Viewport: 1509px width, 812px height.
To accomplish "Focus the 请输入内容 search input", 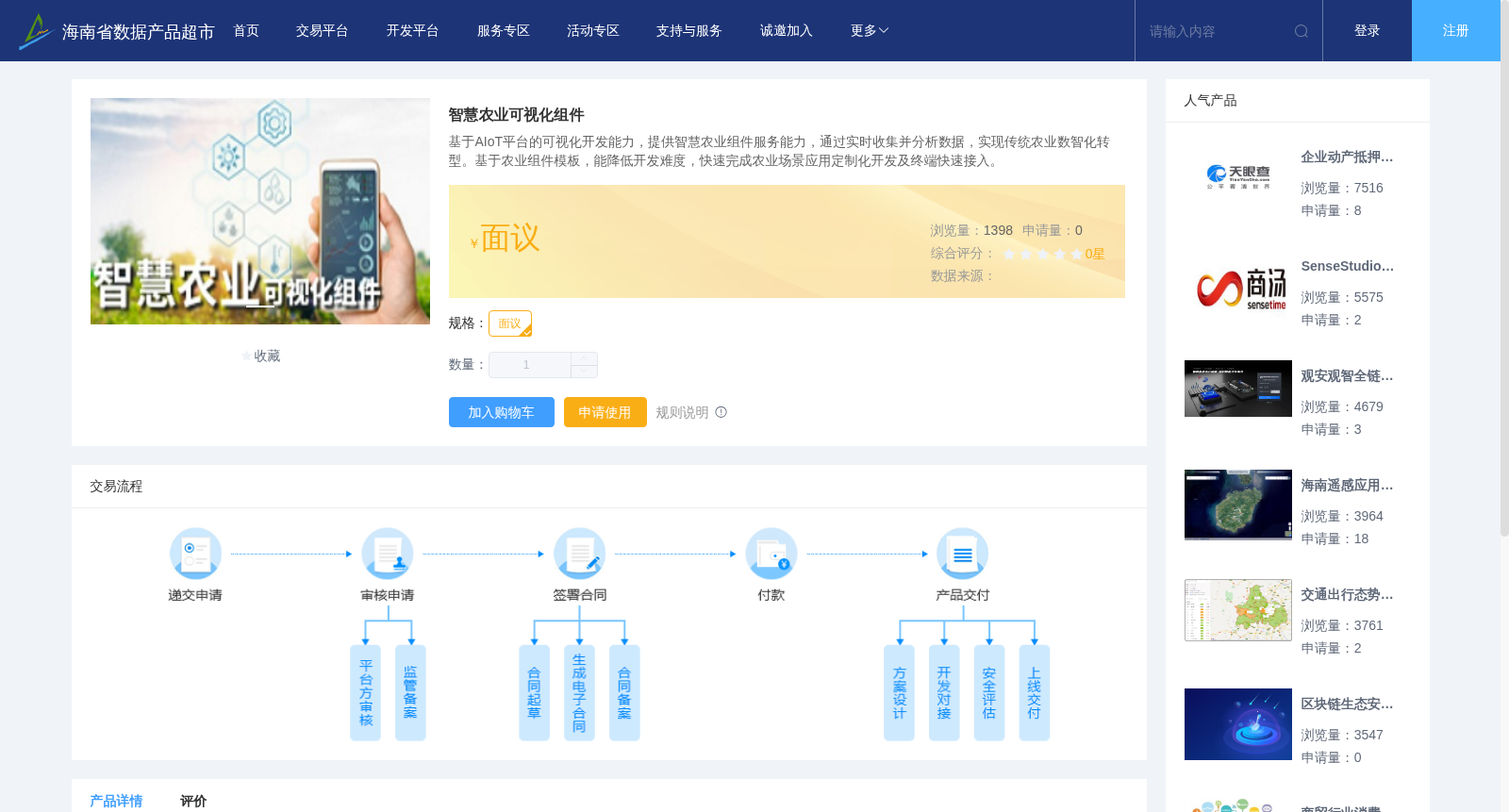I will tap(1215, 31).
